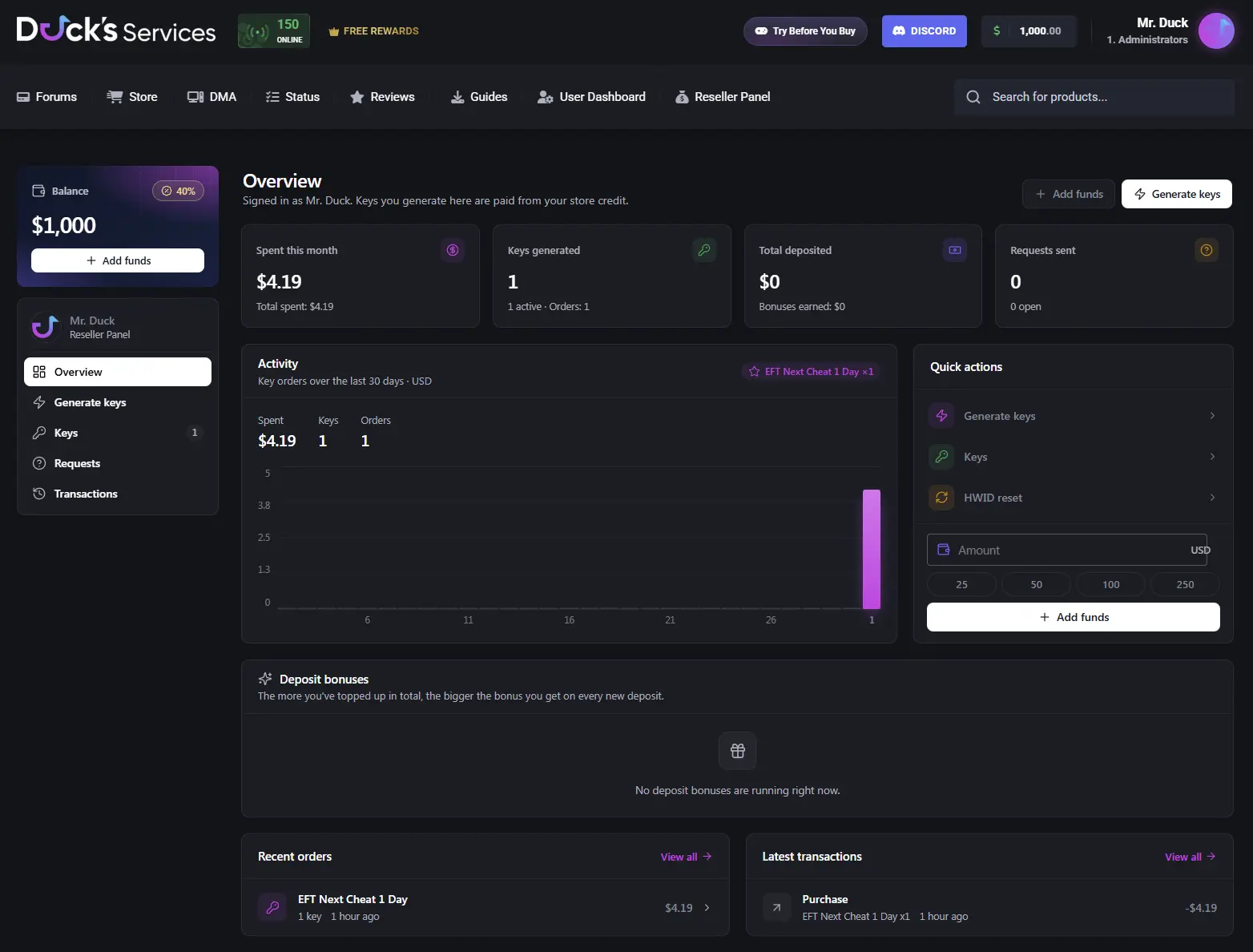The width and height of the screenshot is (1253, 952).
Task: Click the Amount input field
Action: 1067,551
